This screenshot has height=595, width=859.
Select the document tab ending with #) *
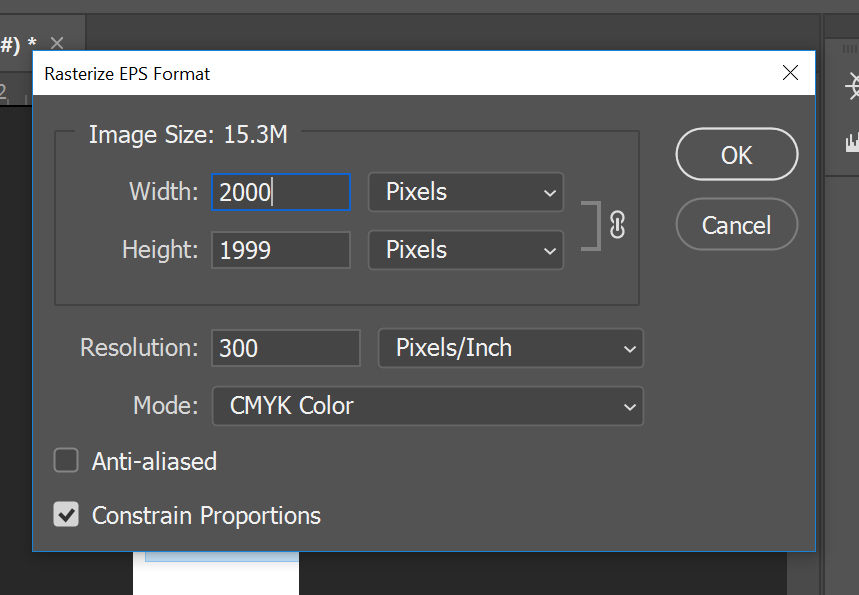click(x=19, y=44)
